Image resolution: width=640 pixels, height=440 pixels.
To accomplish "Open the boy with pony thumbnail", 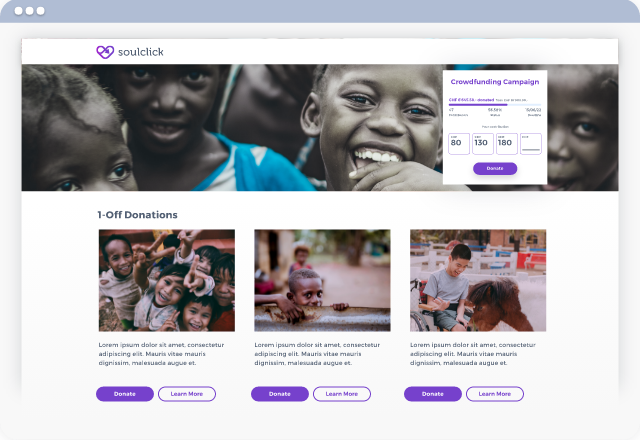I will 478,280.
